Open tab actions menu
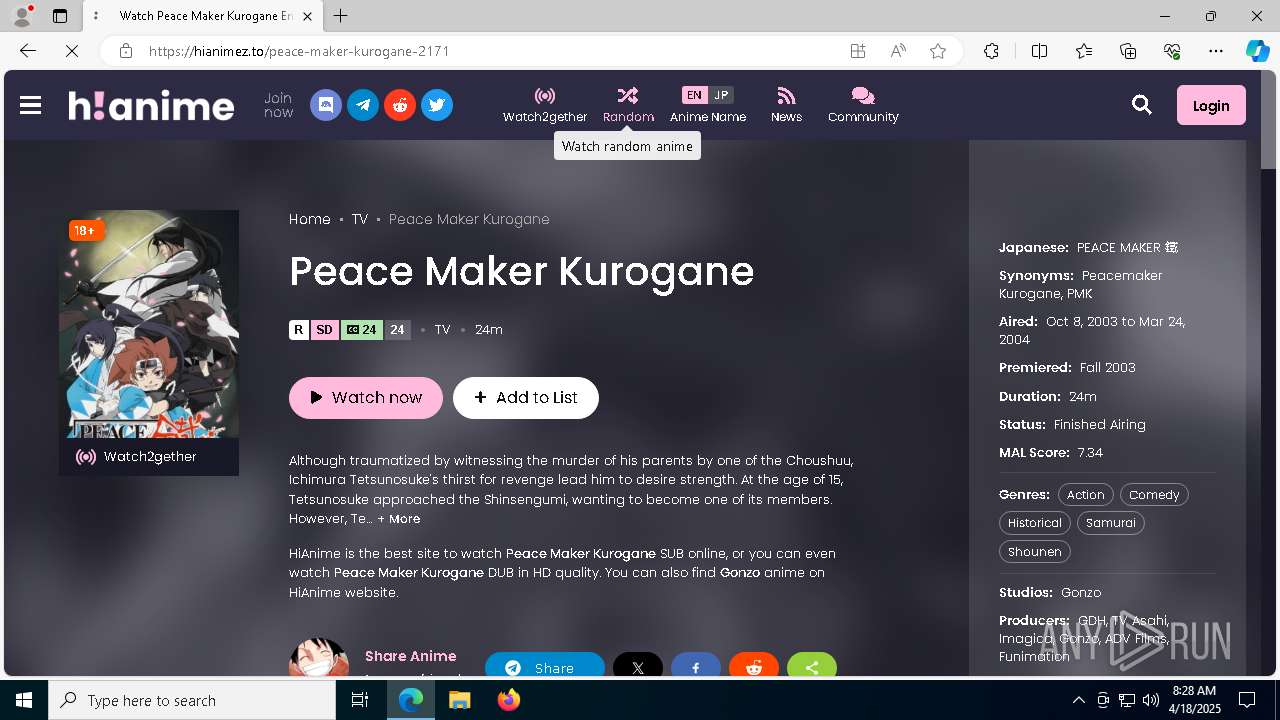The image size is (1280, 720). tap(60, 16)
